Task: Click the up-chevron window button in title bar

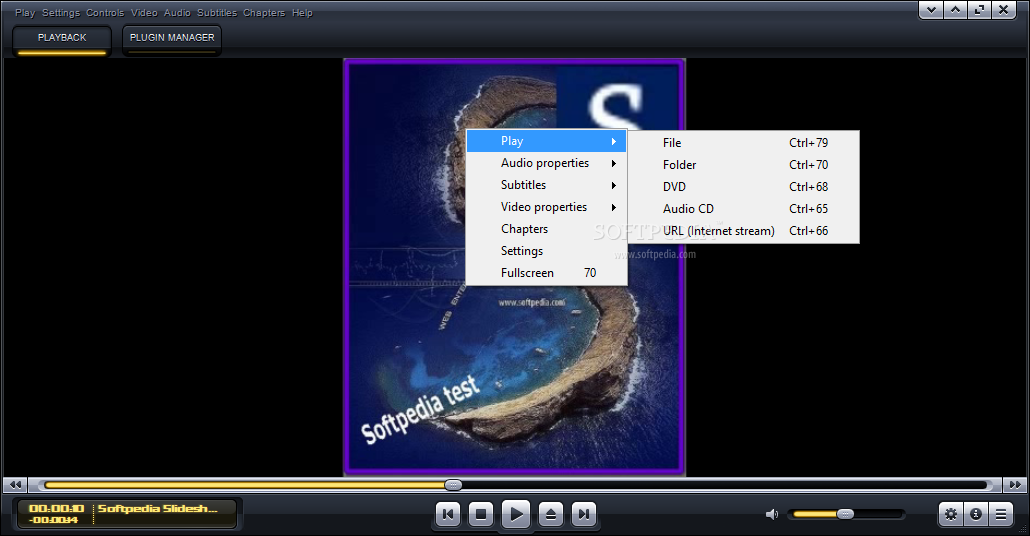Action: point(955,10)
